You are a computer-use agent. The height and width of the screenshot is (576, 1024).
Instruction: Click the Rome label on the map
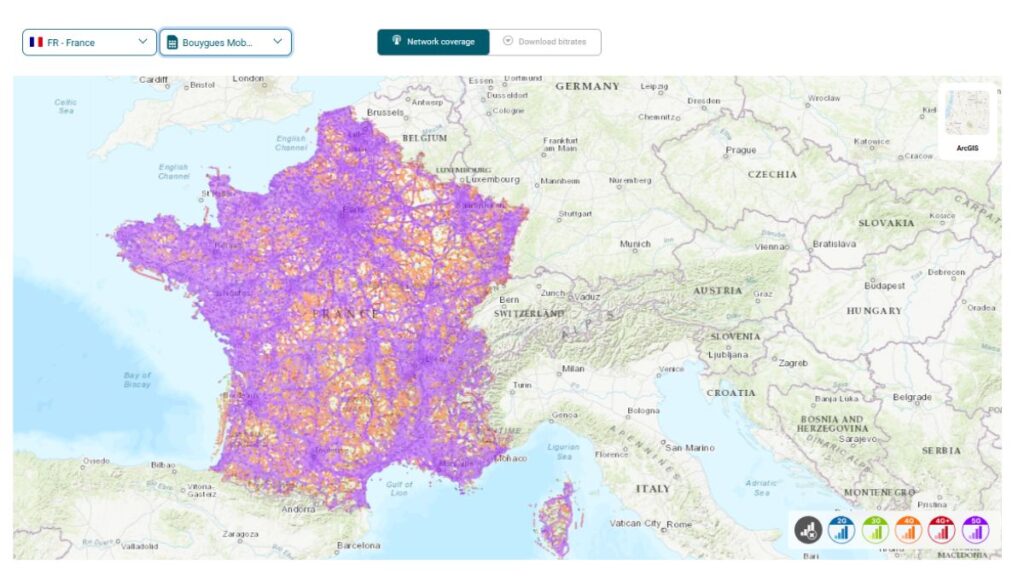point(679,524)
